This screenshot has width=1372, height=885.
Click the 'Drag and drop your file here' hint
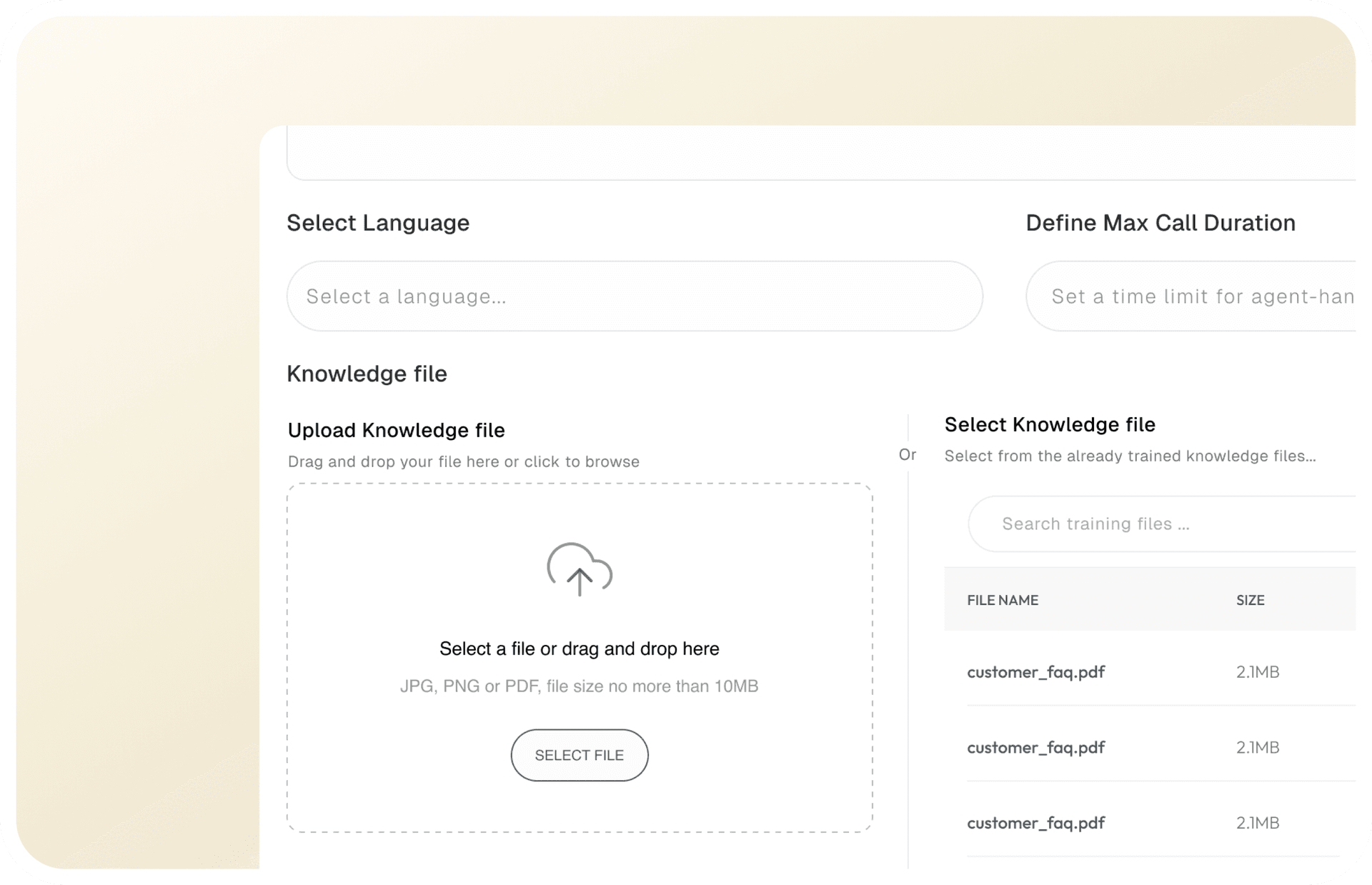[x=463, y=462]
